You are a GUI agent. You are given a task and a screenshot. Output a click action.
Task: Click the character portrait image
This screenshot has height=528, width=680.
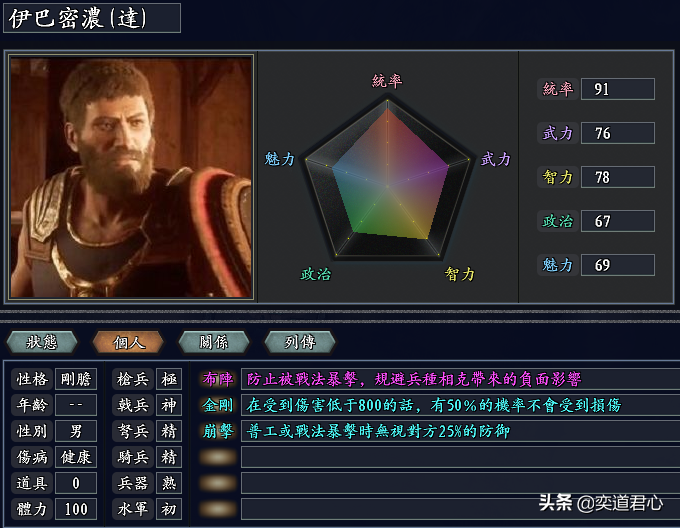[x=131, y=177]
